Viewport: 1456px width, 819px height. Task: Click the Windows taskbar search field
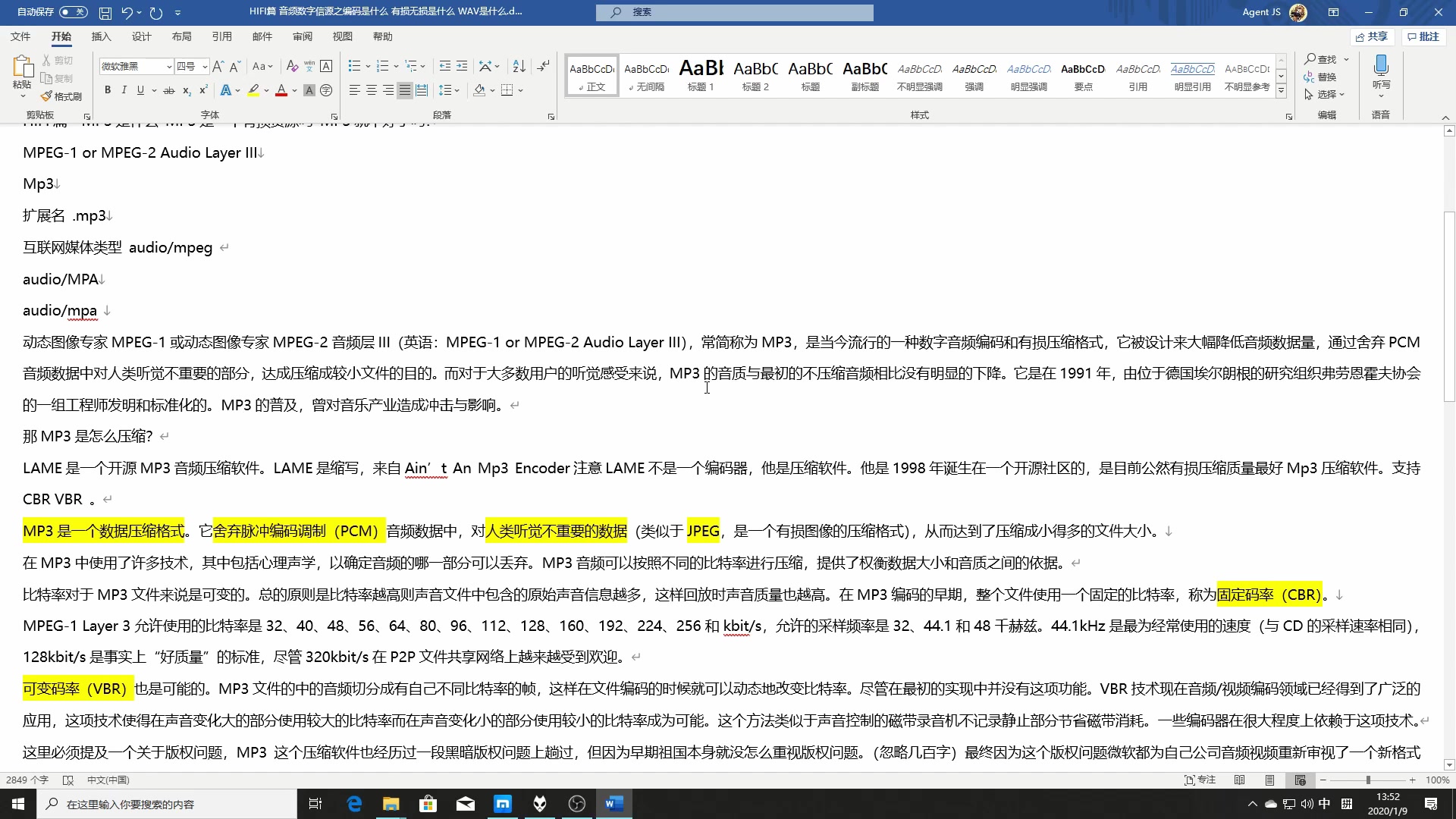click(167, 804)
